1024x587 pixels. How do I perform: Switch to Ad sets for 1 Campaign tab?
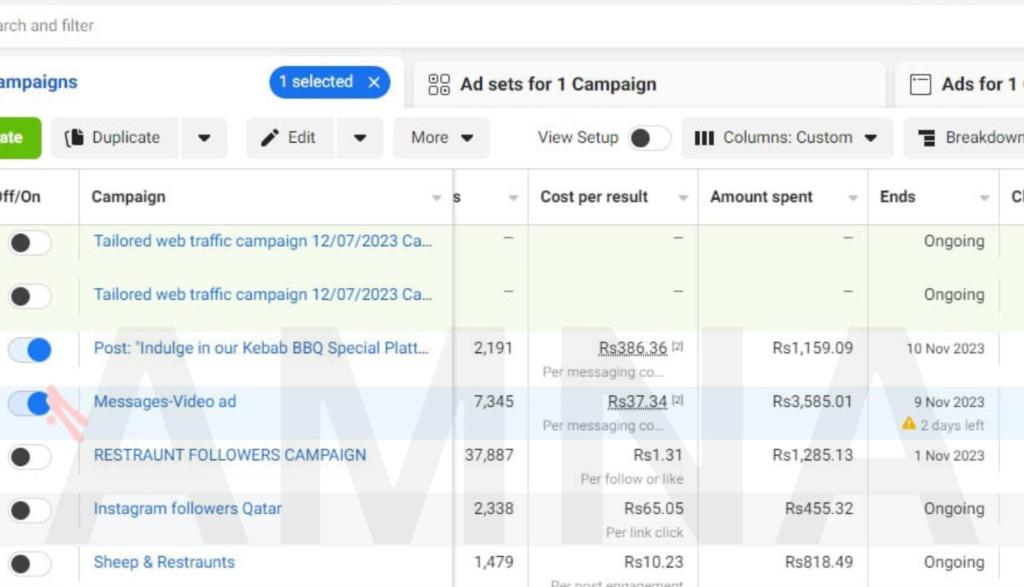tap(557, 85)
